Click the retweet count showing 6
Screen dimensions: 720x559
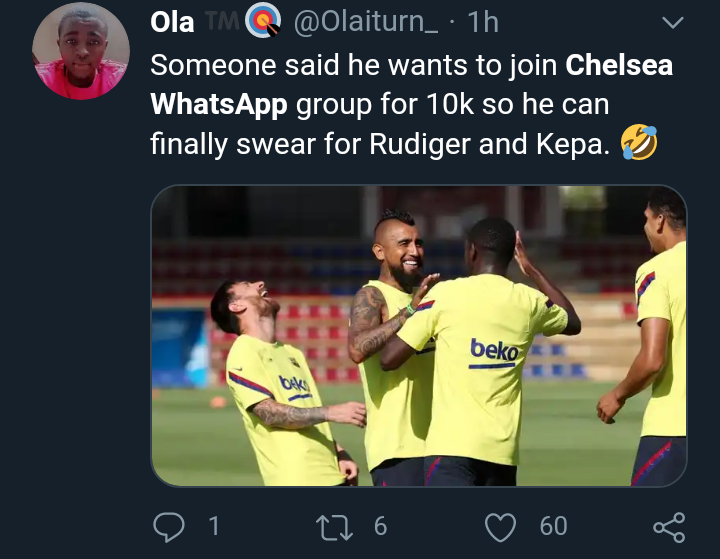(379, 525)
